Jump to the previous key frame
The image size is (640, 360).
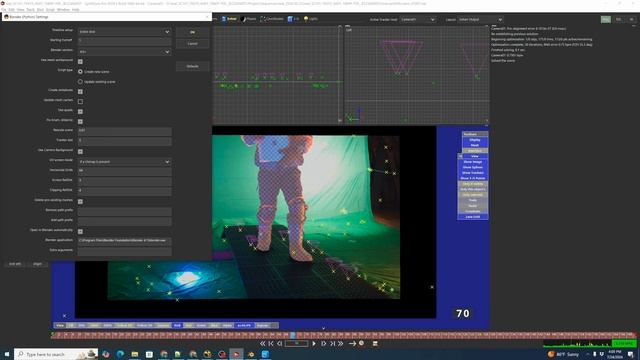coord(271,344)
